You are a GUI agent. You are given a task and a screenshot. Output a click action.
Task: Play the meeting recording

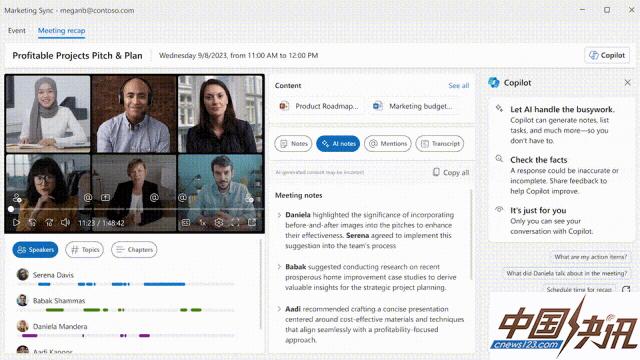[x=16, y=223]
